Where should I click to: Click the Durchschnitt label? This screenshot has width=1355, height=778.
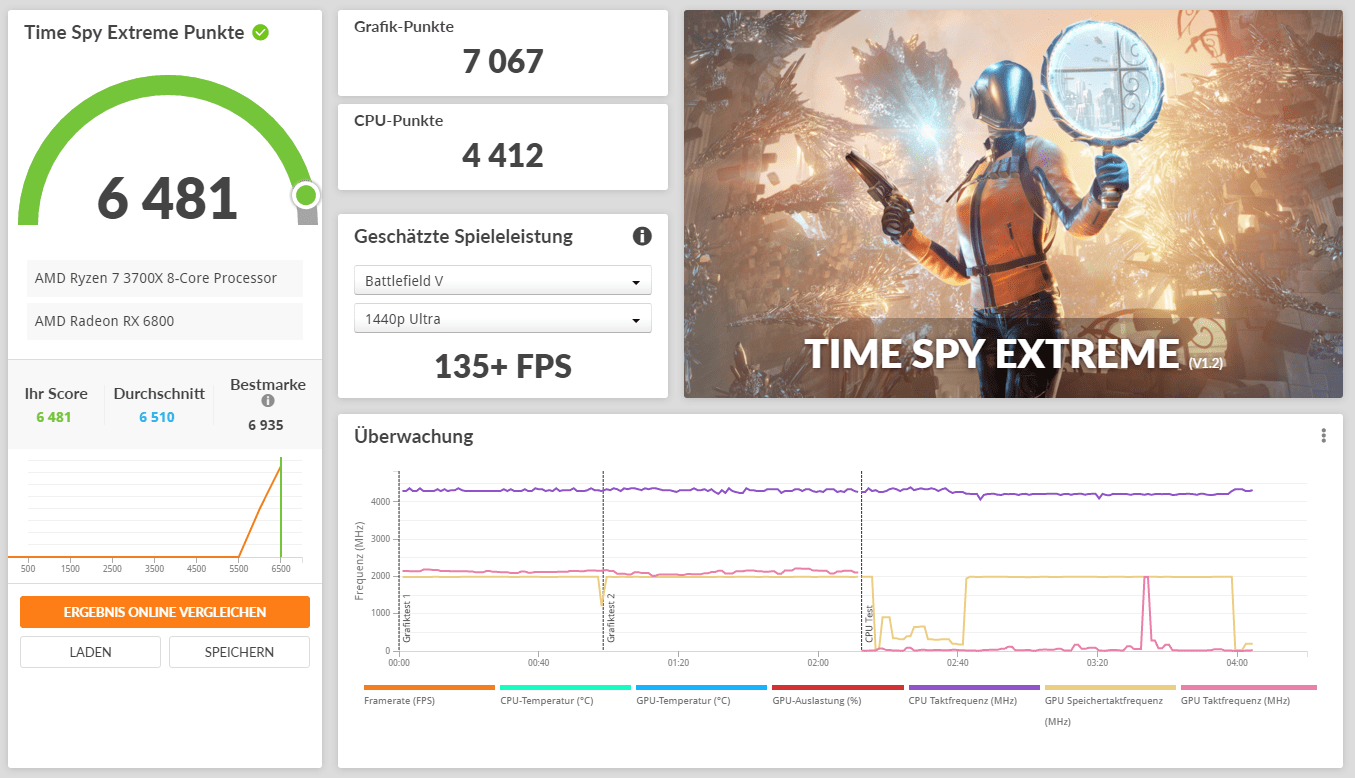coord(159,394)
